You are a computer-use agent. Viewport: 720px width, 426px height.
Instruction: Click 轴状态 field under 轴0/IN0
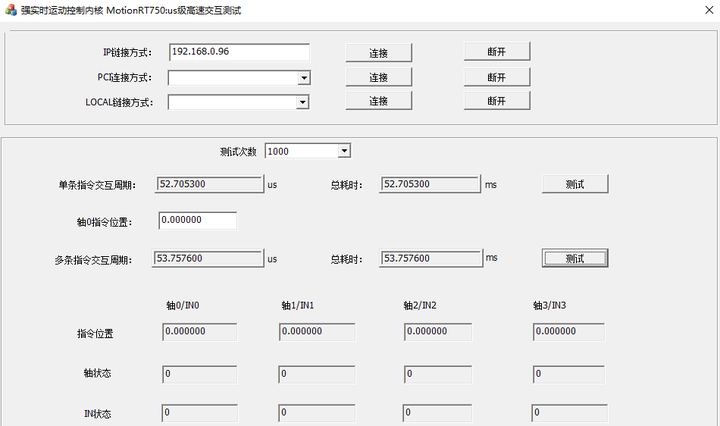coord(200,374)
